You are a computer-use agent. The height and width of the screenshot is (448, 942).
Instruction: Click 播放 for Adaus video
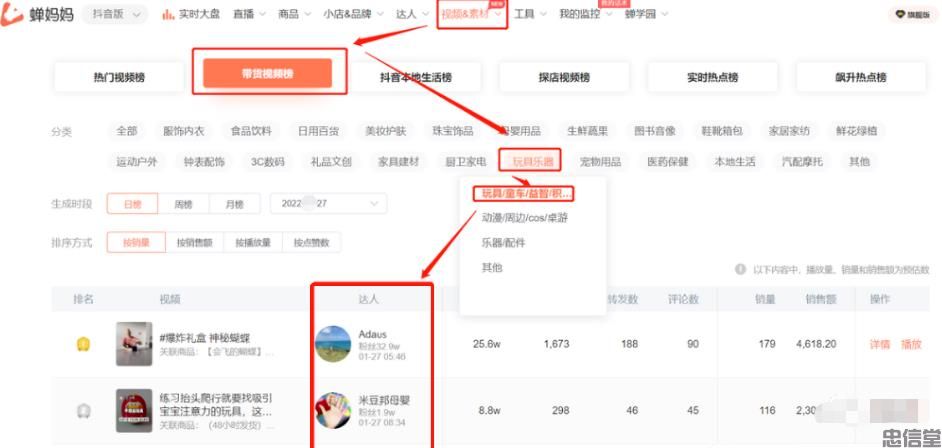pos(911,344)
